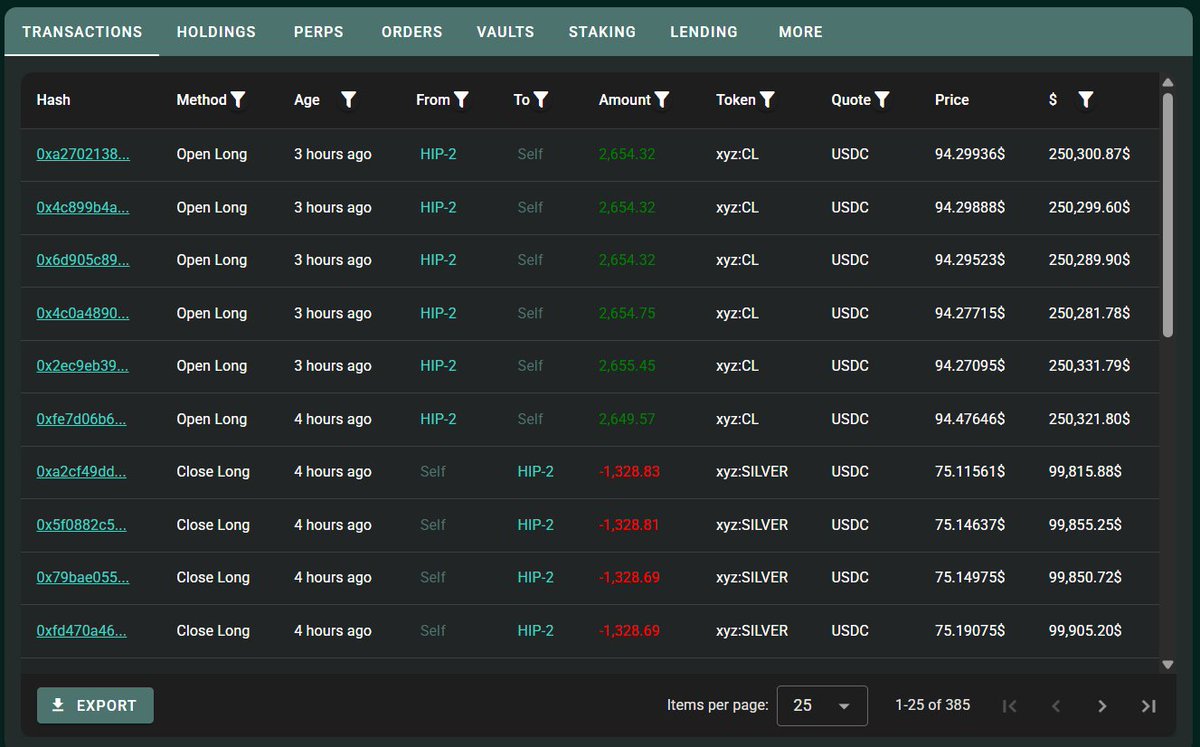Screen dimensions: 1200x747
Task: Click the Method column filter icon
Action: [x=238, y=99]
